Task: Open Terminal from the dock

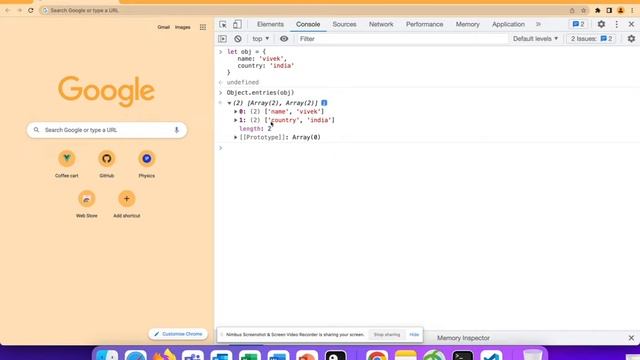Action: click(x=462, y=355)
